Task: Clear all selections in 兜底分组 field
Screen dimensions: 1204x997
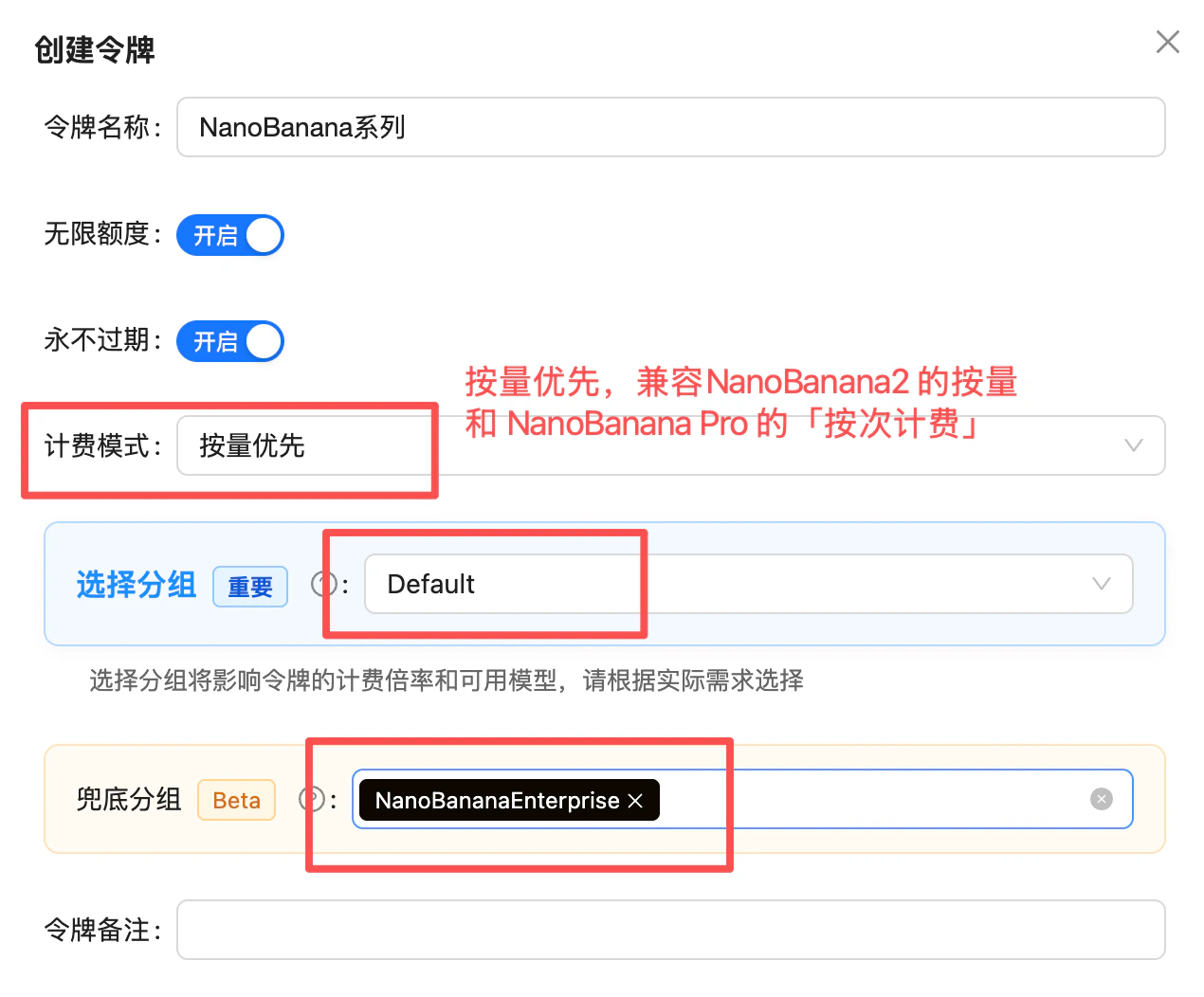Action: [1101, 799]
